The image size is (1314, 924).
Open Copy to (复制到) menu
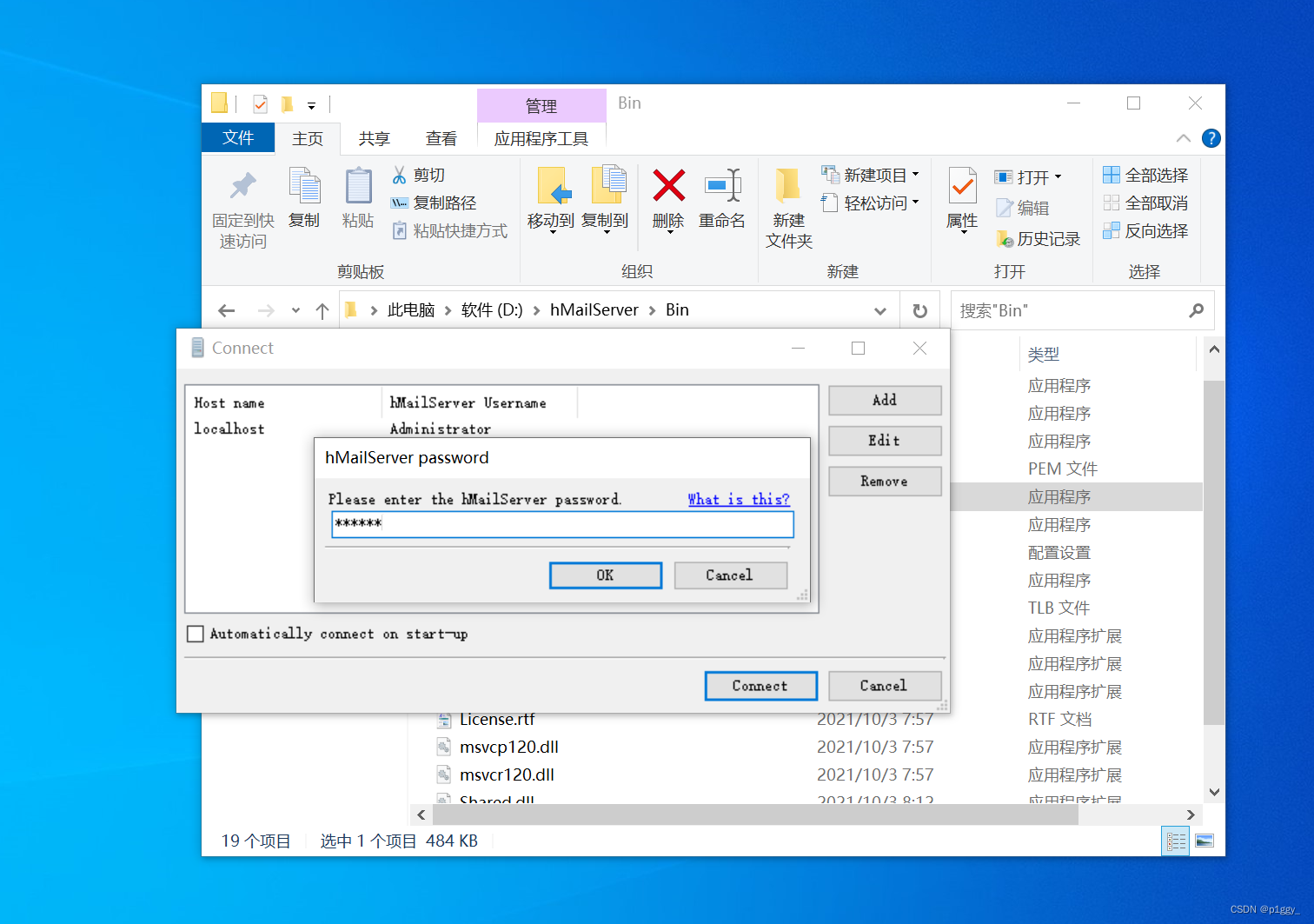[605, 200]
